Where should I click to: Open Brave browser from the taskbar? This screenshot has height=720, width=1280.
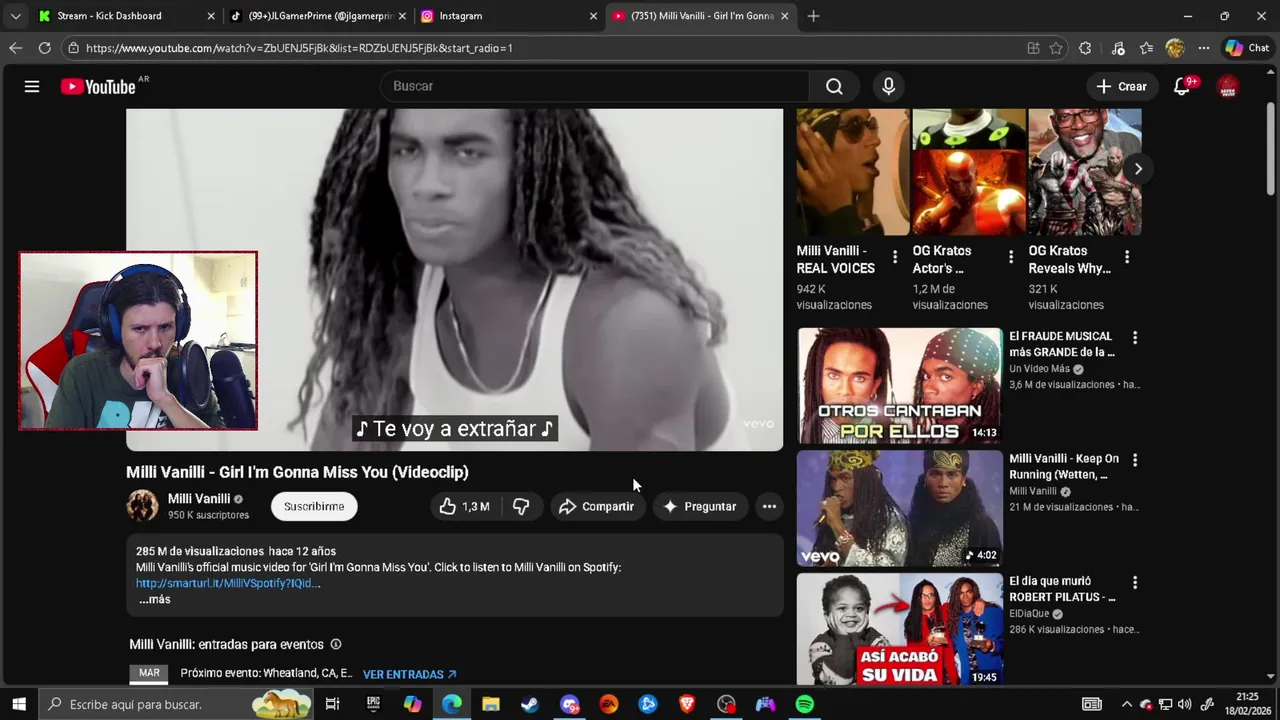[687, 704]
